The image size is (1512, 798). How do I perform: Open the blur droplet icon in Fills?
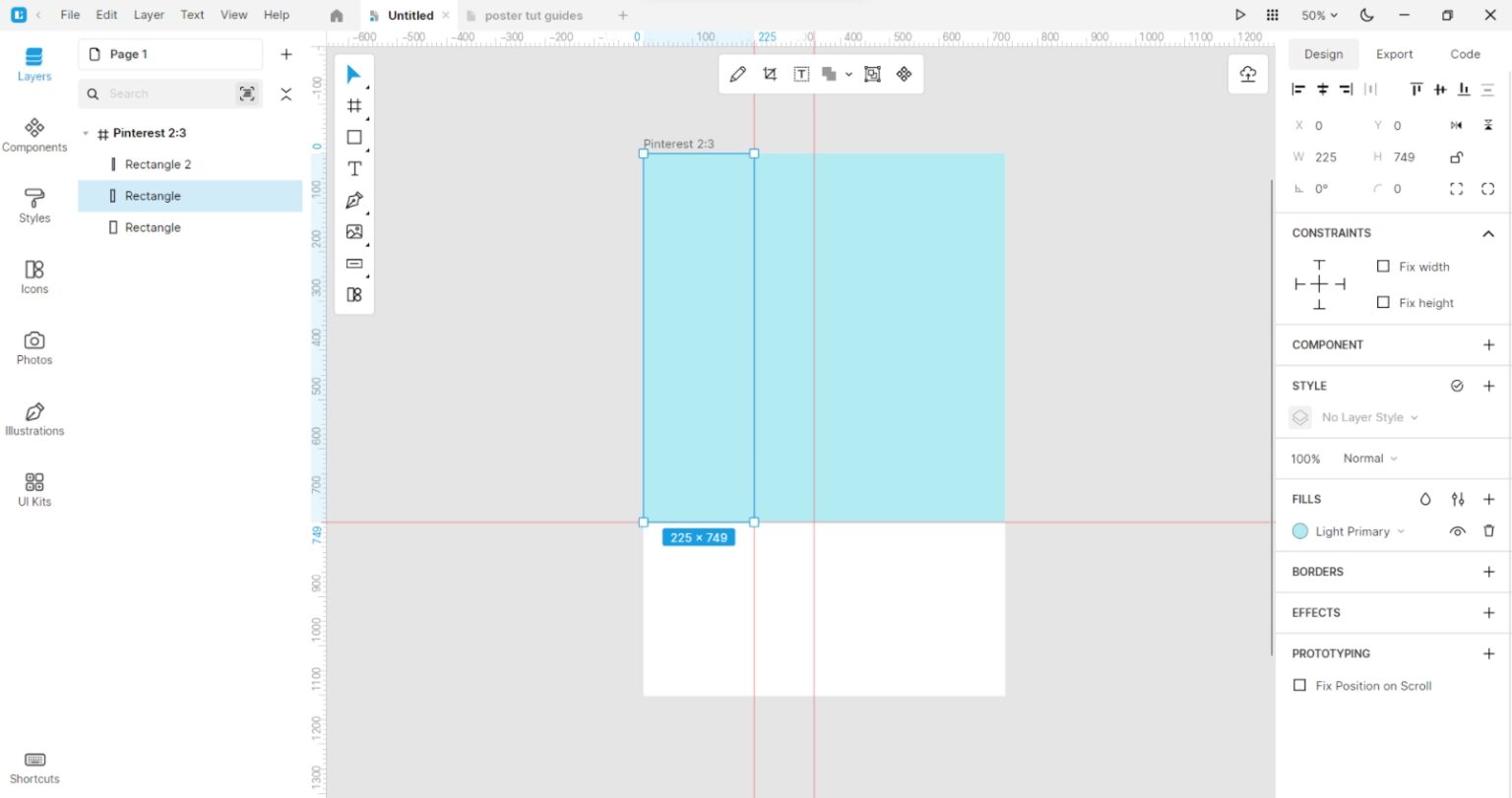tap(1425, 500)
